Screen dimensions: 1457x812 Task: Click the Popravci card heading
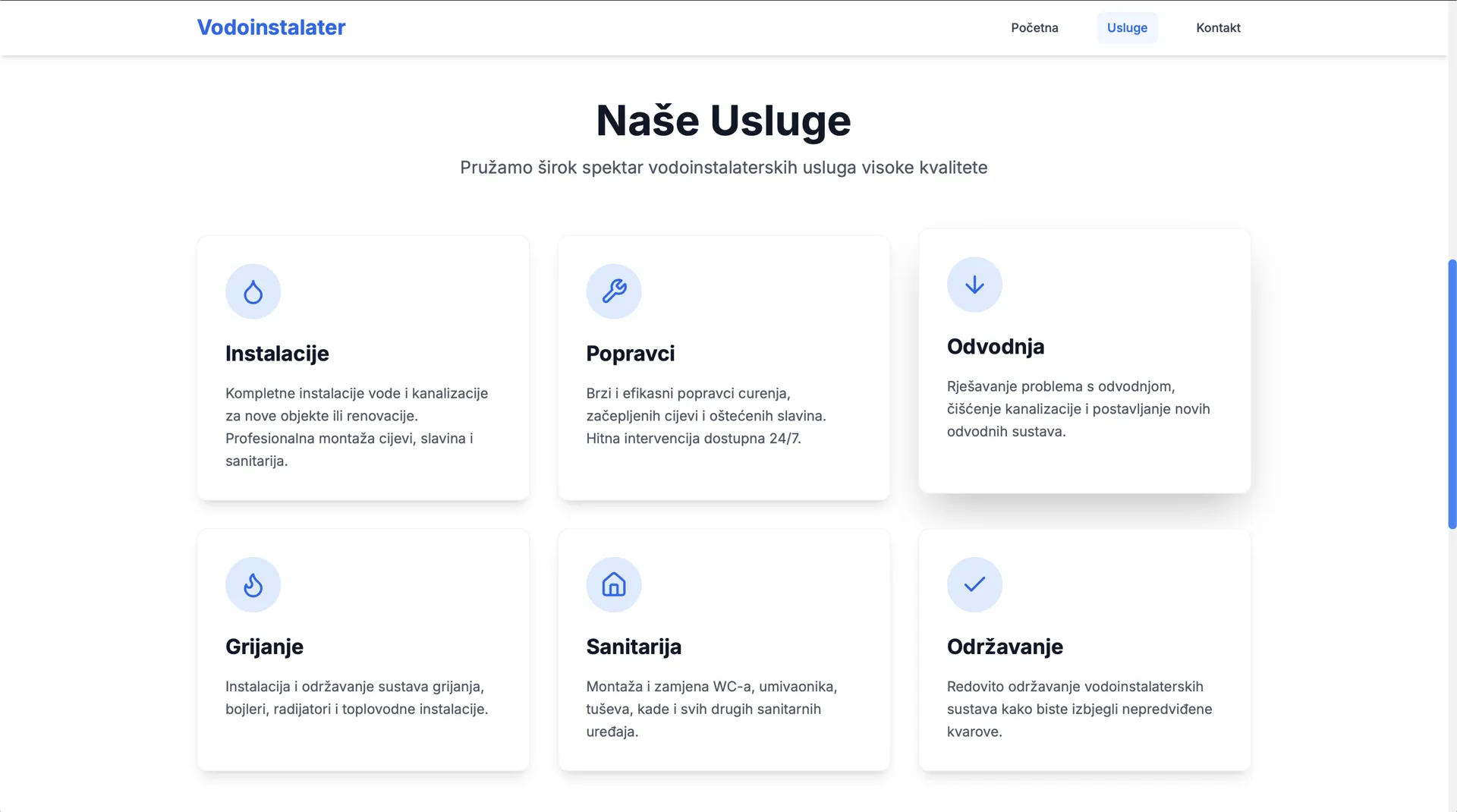pyautogui.click(x=630, y=354)
